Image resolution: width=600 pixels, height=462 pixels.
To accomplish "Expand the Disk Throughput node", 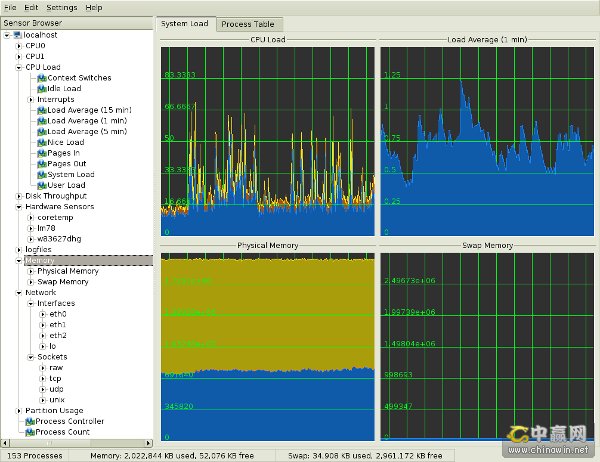I will point(19,196).
